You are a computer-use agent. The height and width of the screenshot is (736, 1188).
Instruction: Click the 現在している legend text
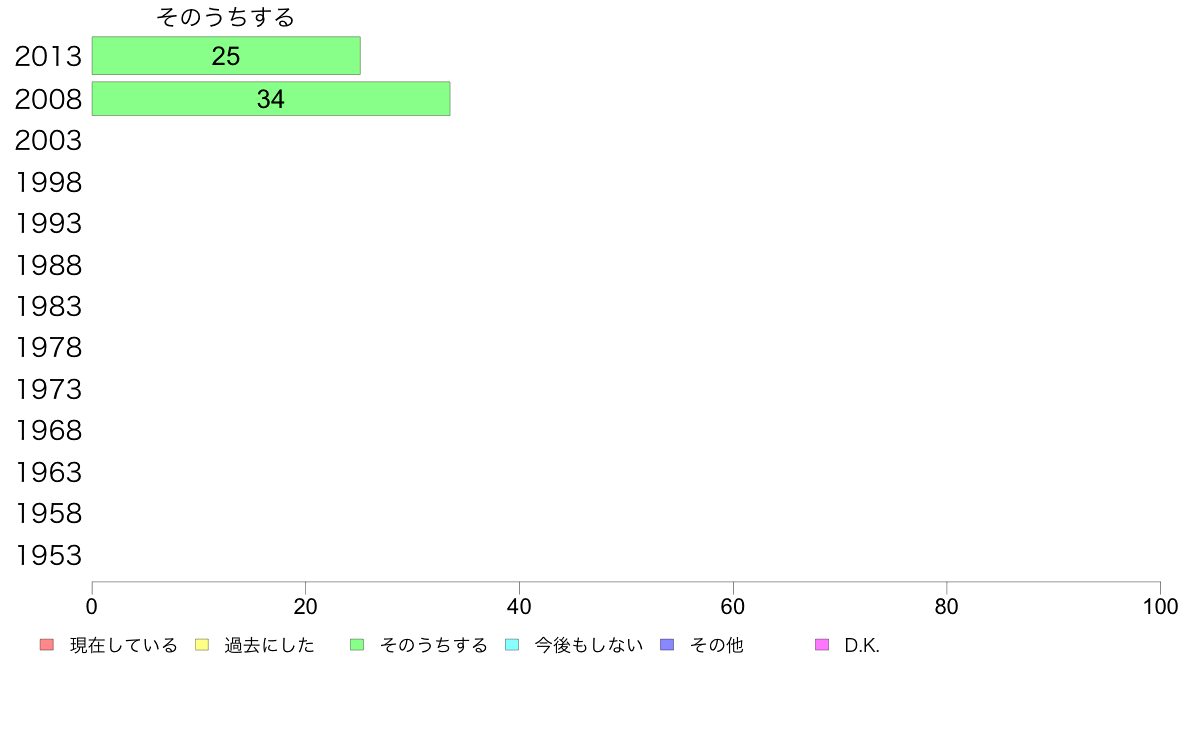click(123, 645)
